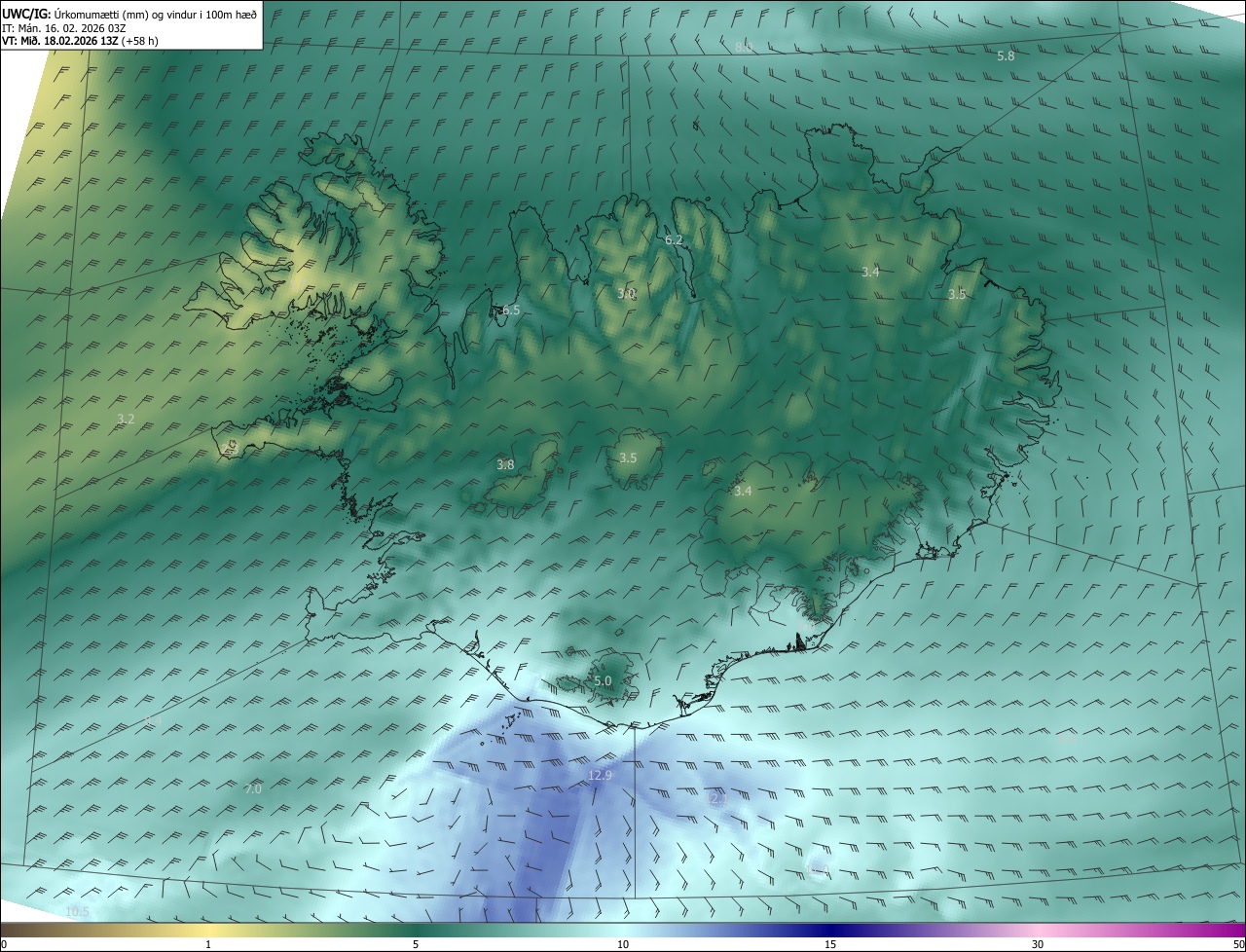Click the 5.8 value in the northeast sea

[x=1006, y=56]
